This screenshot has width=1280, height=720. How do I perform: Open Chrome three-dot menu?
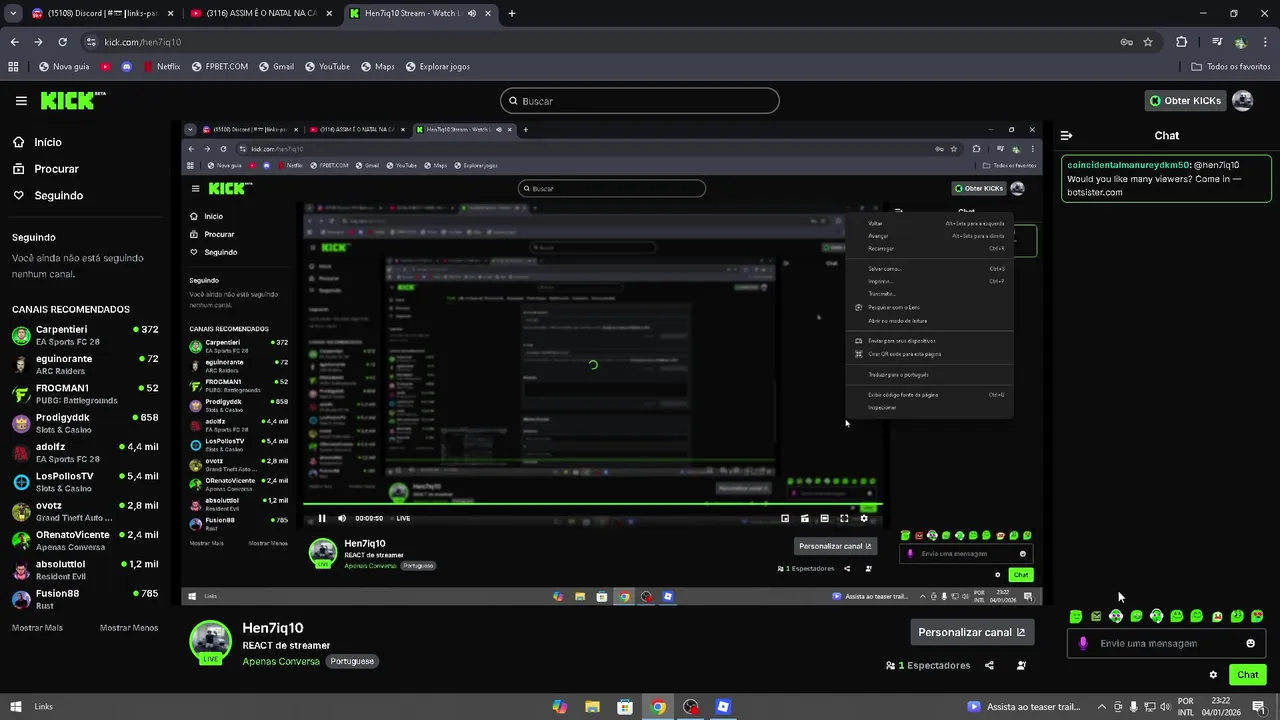click(1265, 42)
